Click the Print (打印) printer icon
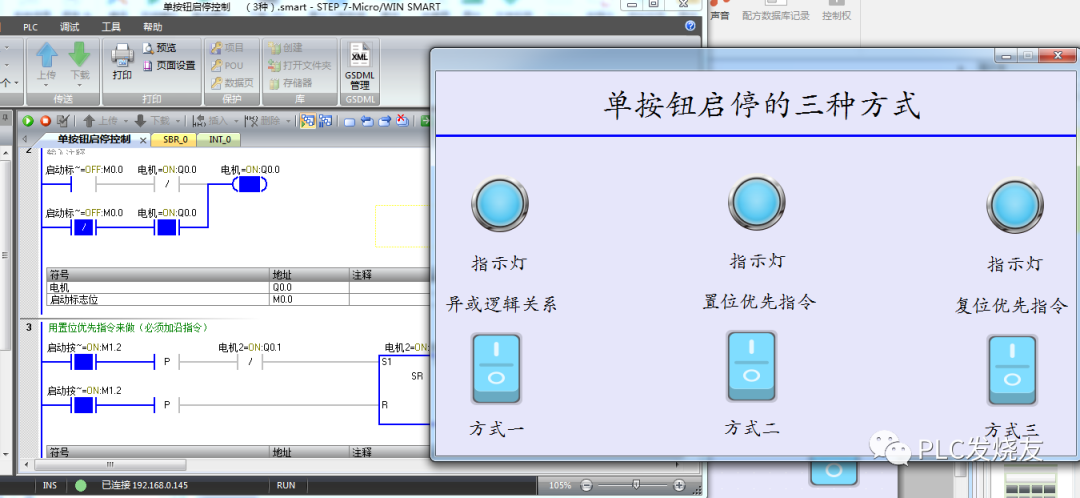Screen dimensions: 1080x498 pyautogui.click(x=123, y=54)
